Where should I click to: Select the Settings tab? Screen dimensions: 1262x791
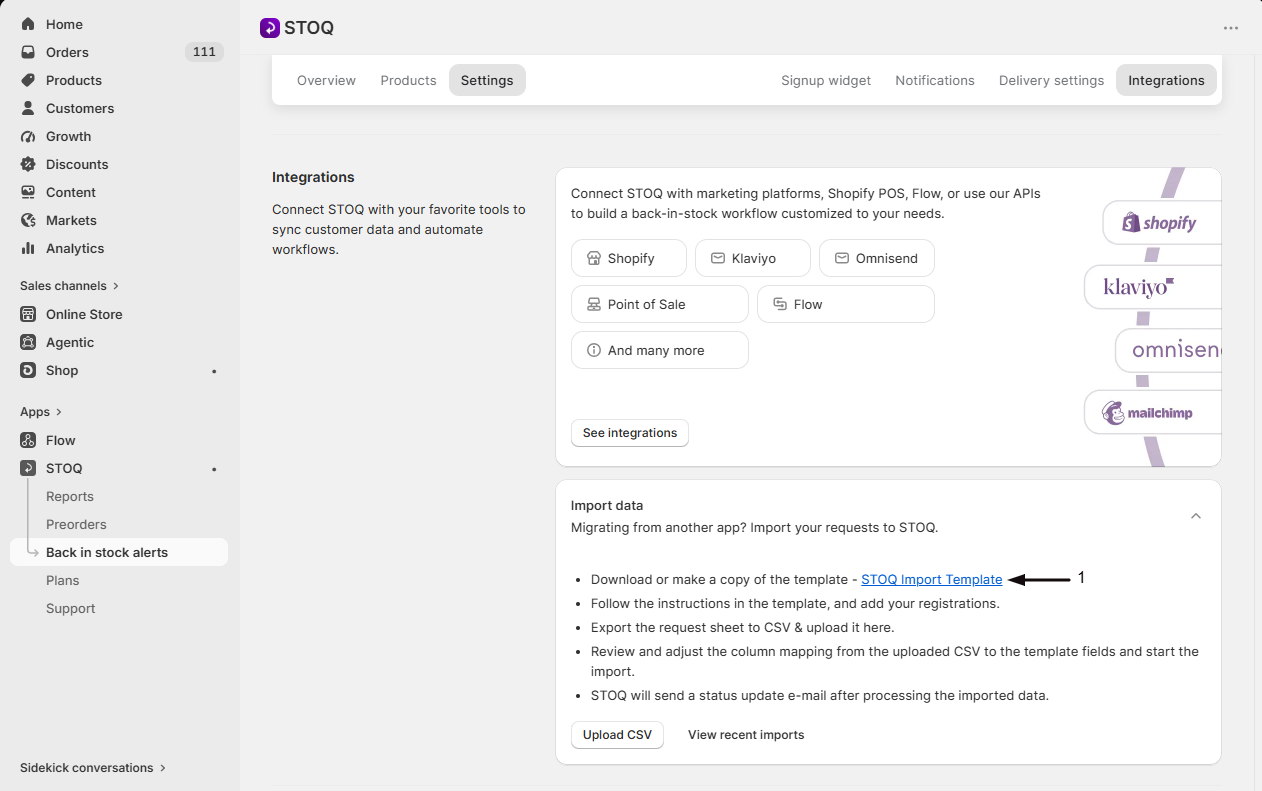[x=487, y=80]
